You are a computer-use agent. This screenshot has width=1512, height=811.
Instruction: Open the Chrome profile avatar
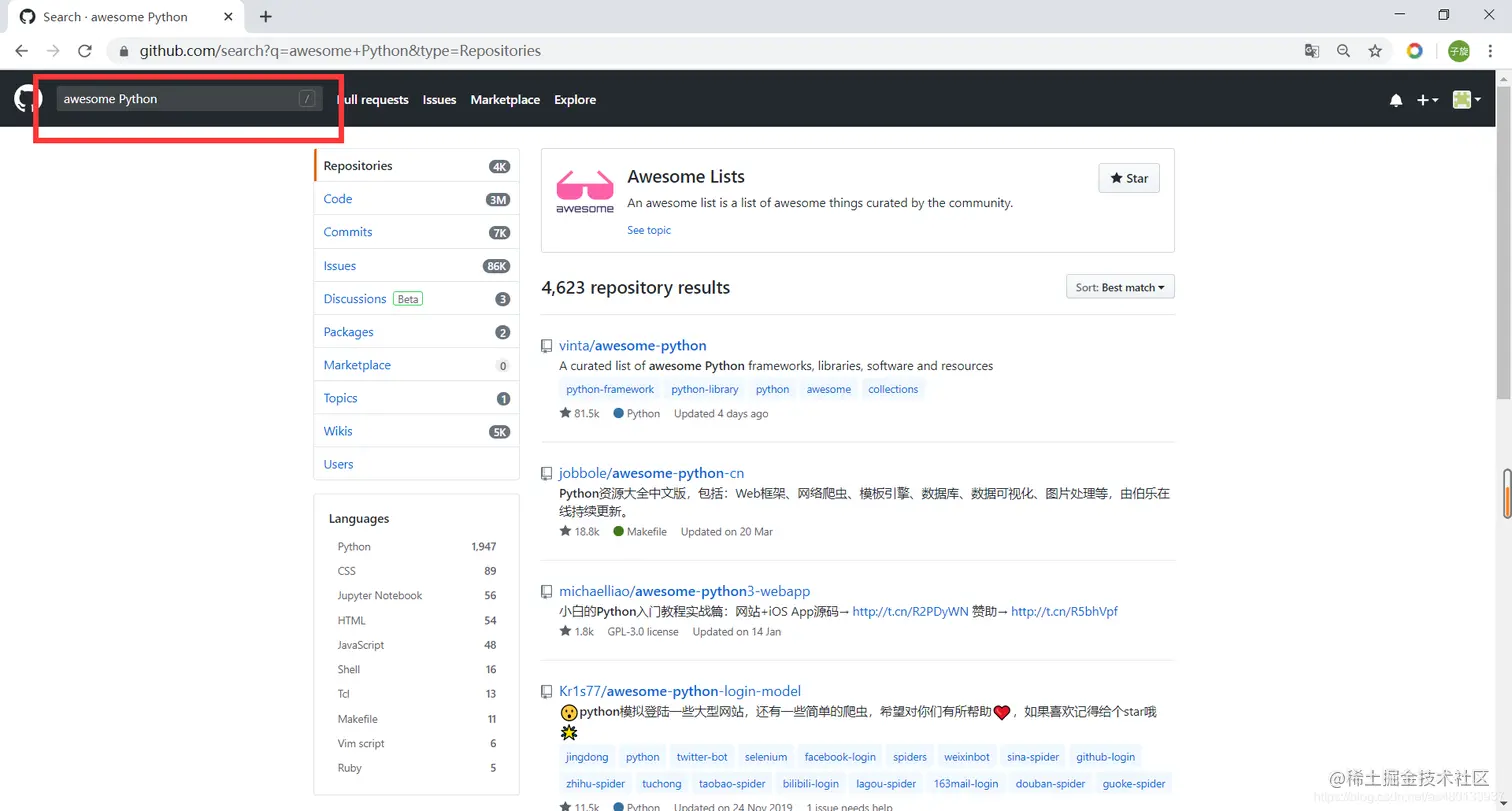coord(1459,51)
